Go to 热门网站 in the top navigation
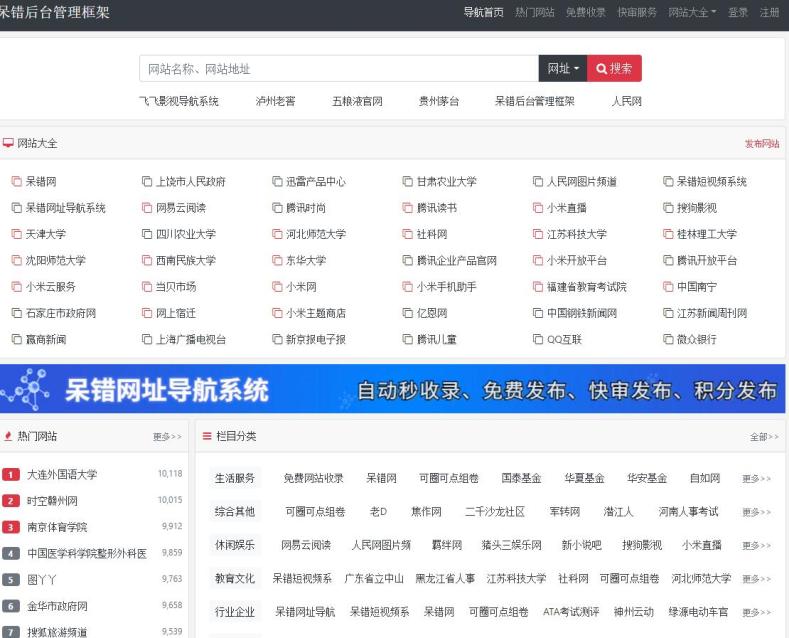Image resolution: width=789 pixels, height=638 pixels. coord(534,12)
